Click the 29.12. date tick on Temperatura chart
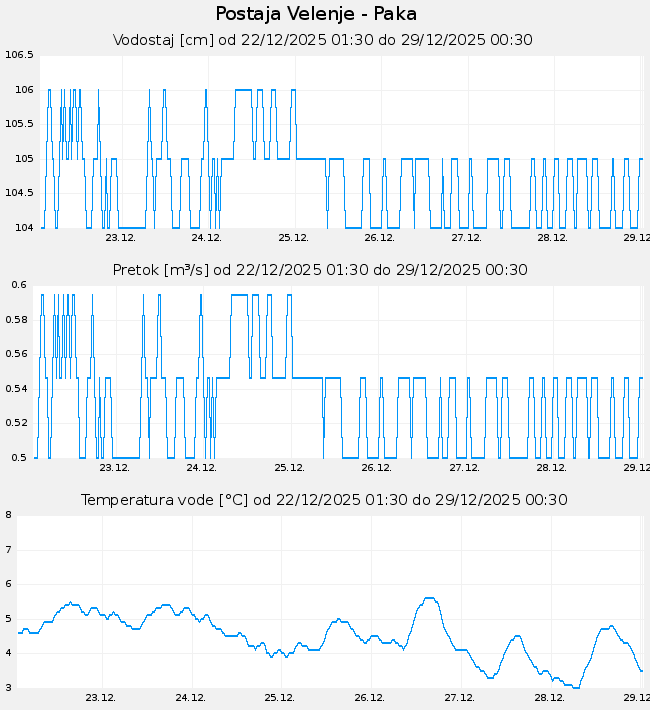 coord(637,698)
